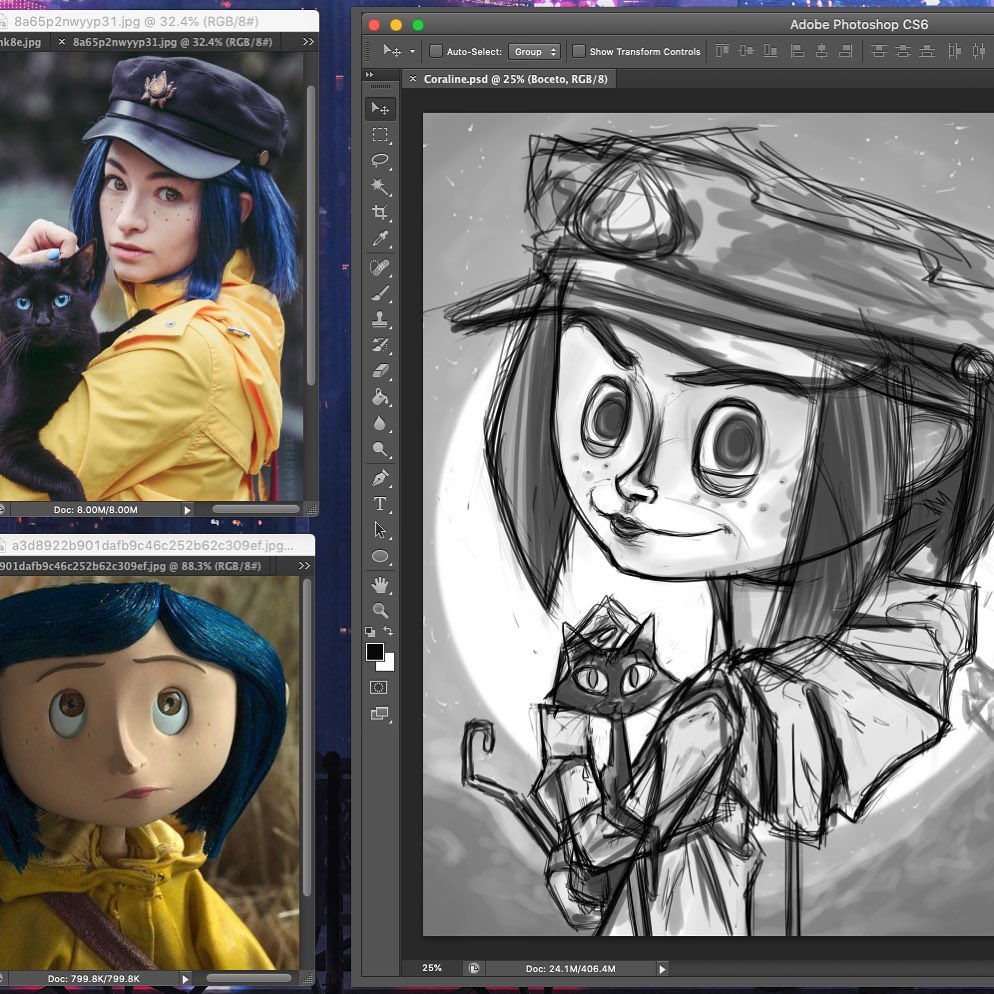The image size is (994, 994).
Task: Select the 8a65p2nwyyp31.jpg @ 32.4% tab
Action: pyautogui.click(x=172, y=42)
